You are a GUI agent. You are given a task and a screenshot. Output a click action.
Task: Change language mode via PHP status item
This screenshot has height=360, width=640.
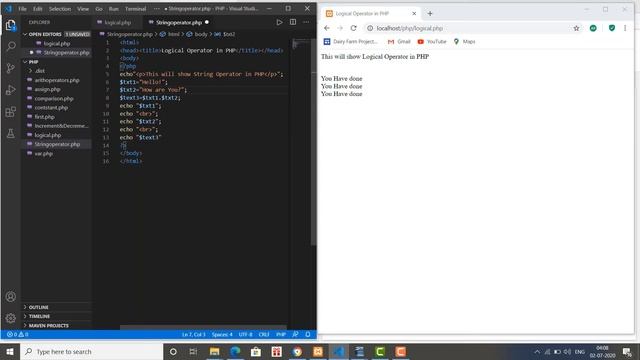click(x=281, y=334)
